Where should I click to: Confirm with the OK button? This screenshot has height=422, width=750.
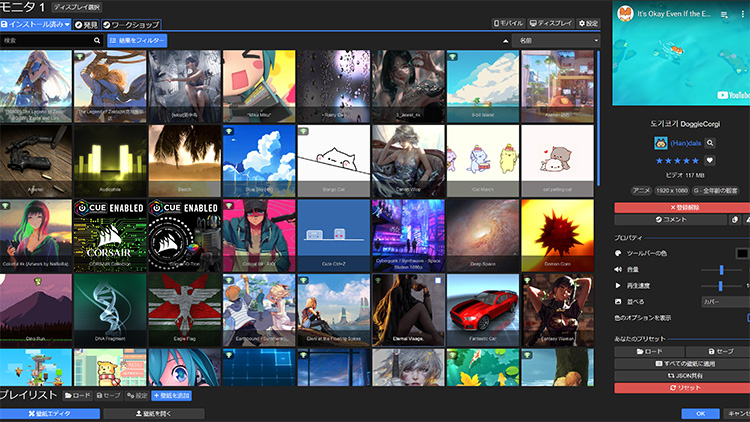(700, 413)
